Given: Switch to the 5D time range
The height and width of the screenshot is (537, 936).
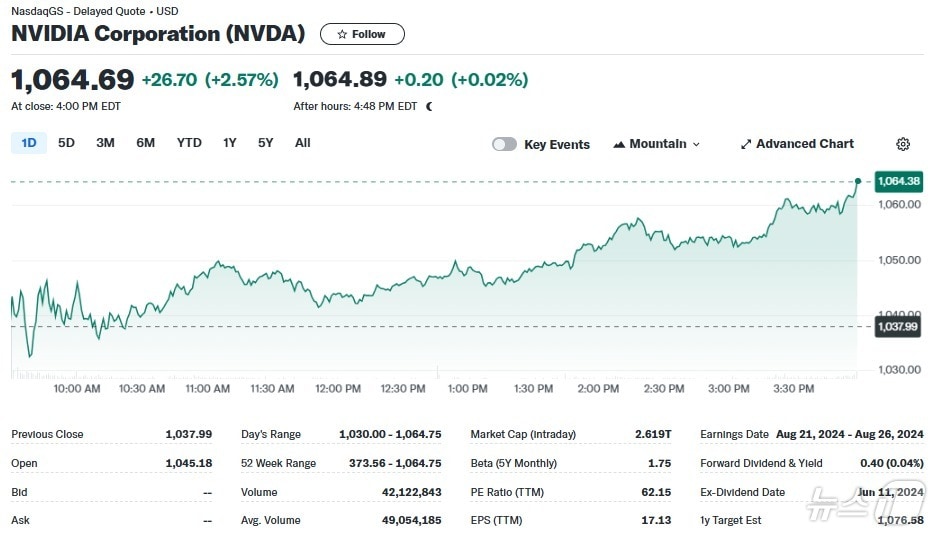Looking at the screenshot, I should 66,143.
